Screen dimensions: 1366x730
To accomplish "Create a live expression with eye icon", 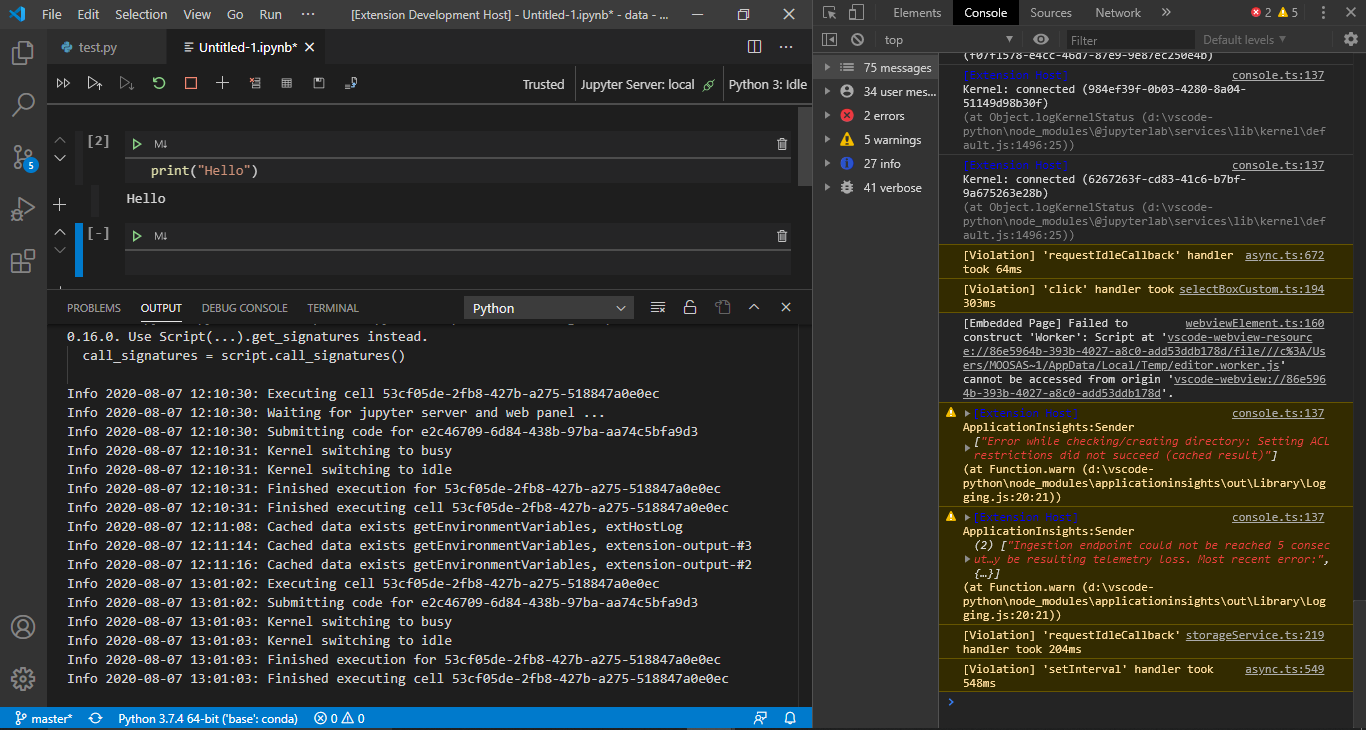I will pos(1041,40).
